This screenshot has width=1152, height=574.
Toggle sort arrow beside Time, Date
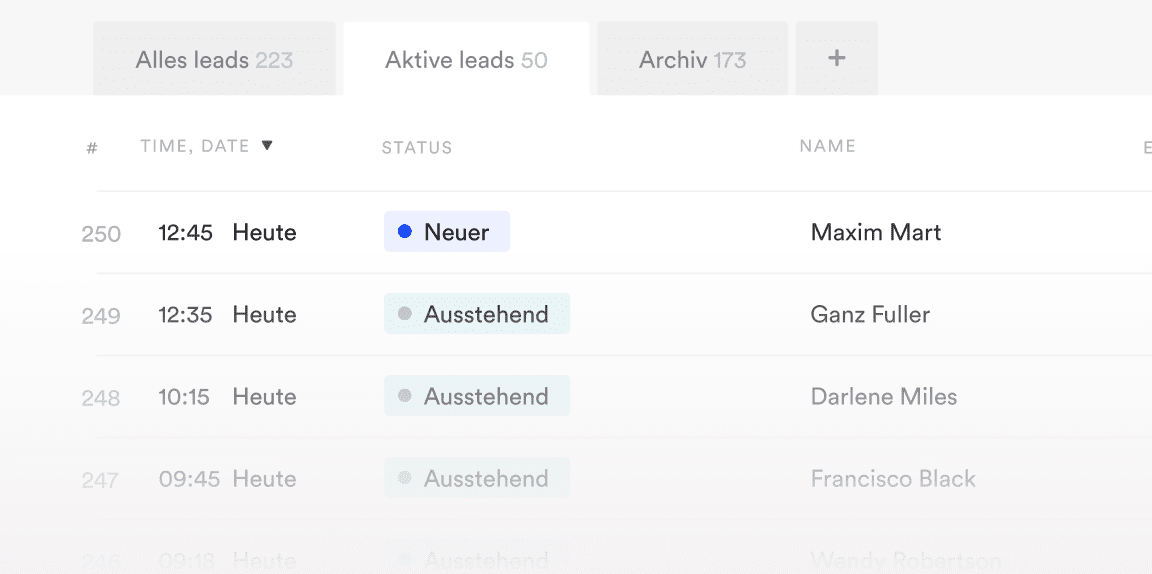(x=267, y=146)
